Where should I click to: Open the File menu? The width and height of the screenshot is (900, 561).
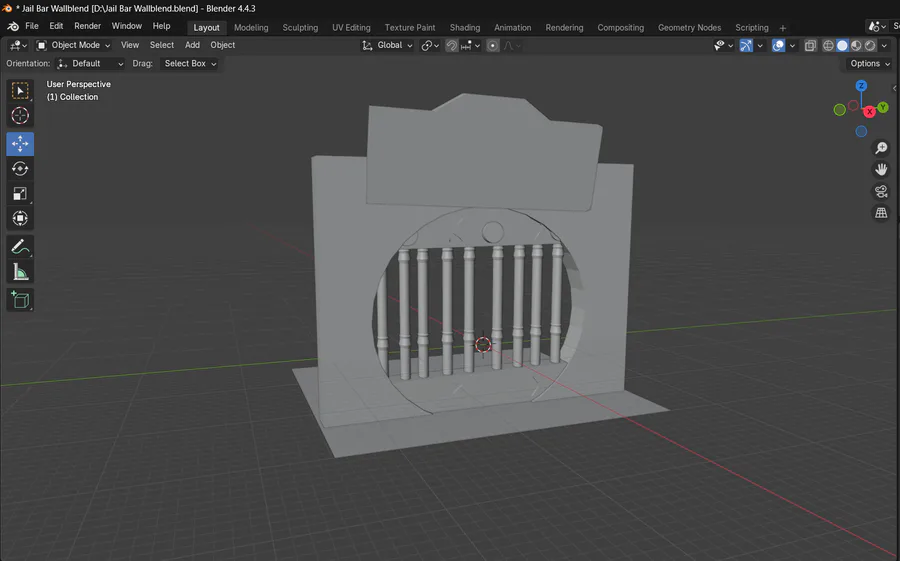[32, 26]
